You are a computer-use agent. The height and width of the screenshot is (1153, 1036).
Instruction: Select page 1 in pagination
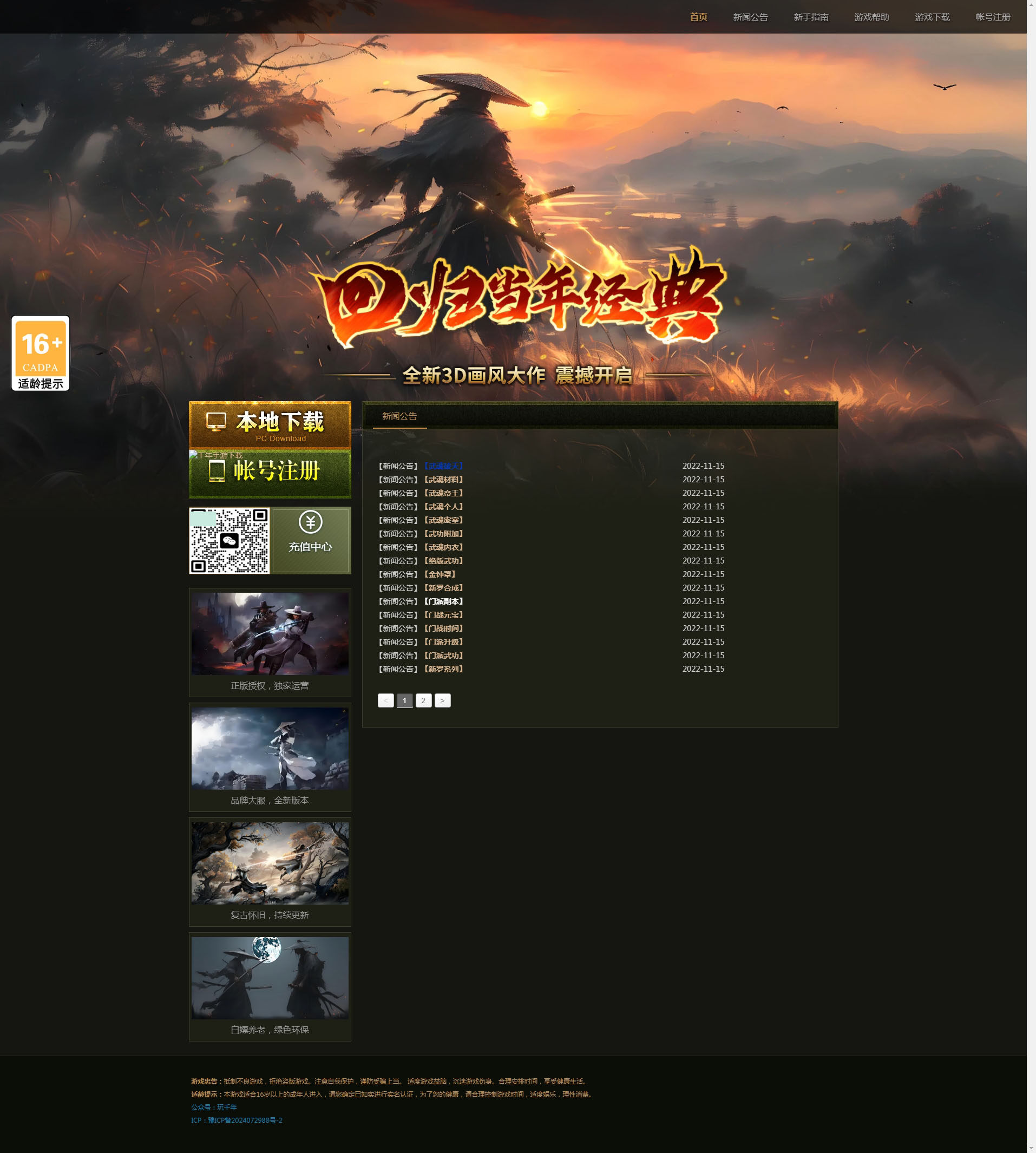tap(405, 700)
